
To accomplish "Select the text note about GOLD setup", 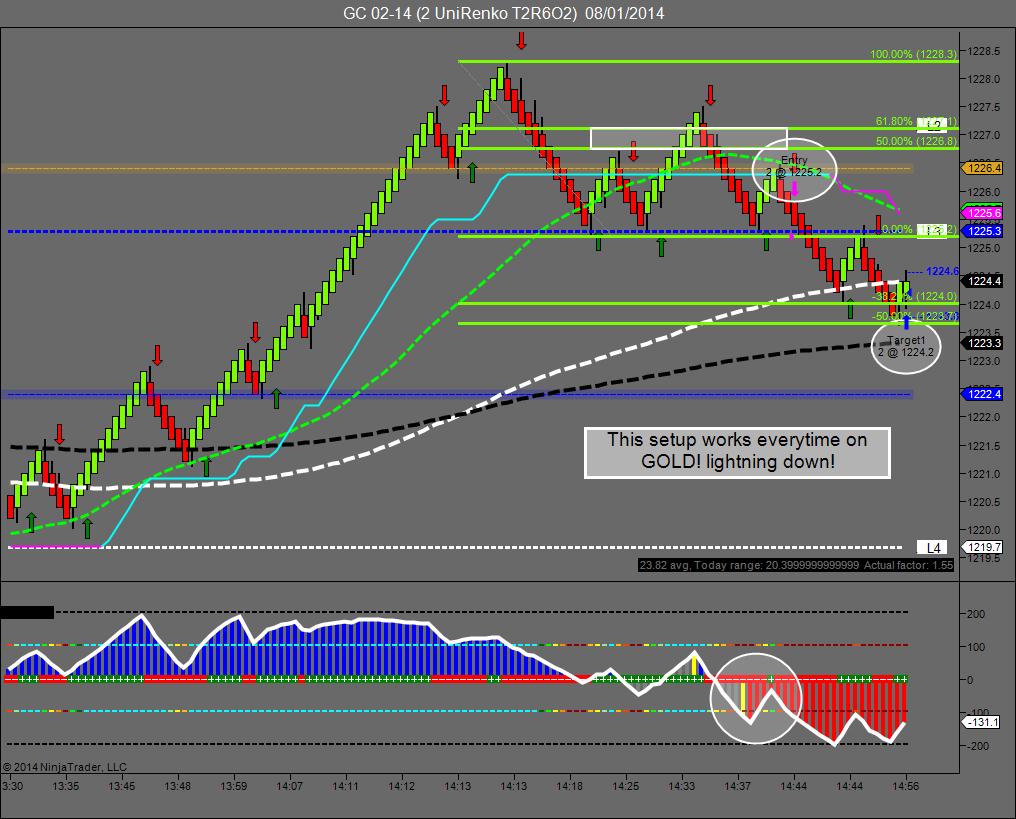I will pos(737,452).
